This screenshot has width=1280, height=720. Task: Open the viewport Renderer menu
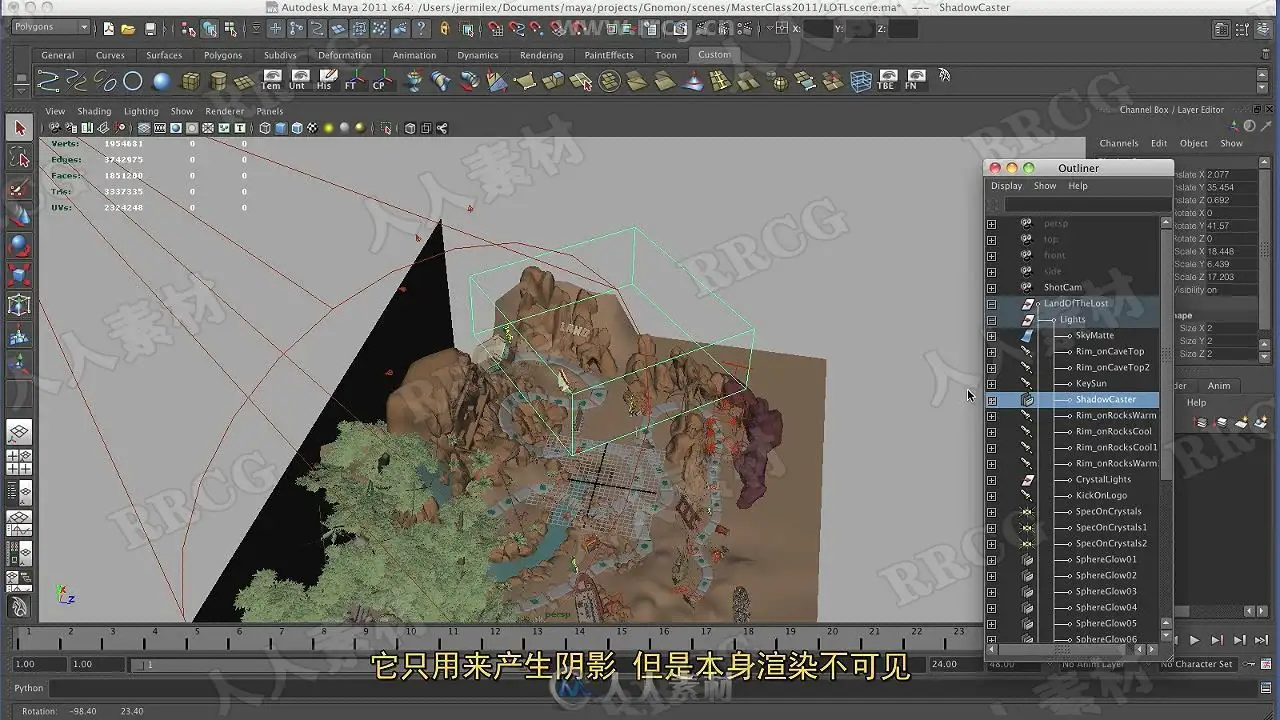(x=225, y=112)
